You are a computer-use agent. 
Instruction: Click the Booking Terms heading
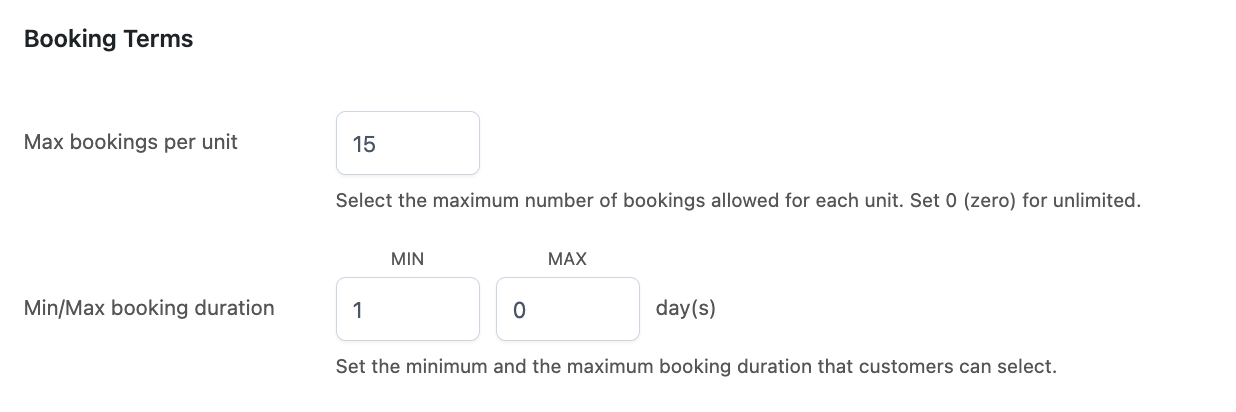click(108, 39)
